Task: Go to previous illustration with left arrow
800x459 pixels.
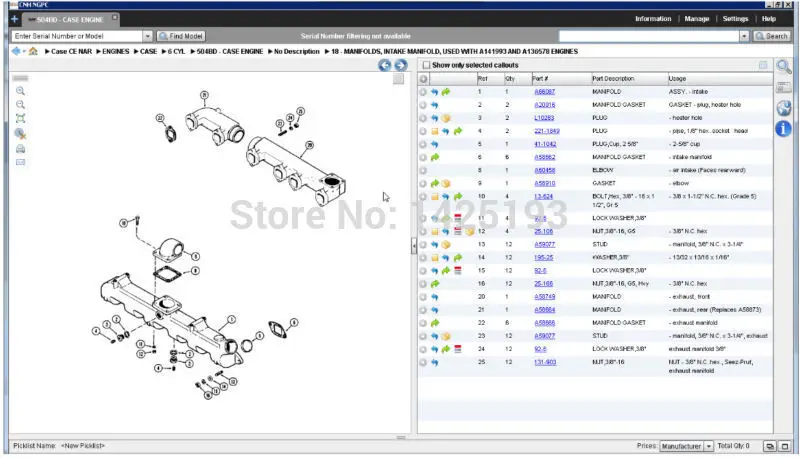Action: click(385, 65)
